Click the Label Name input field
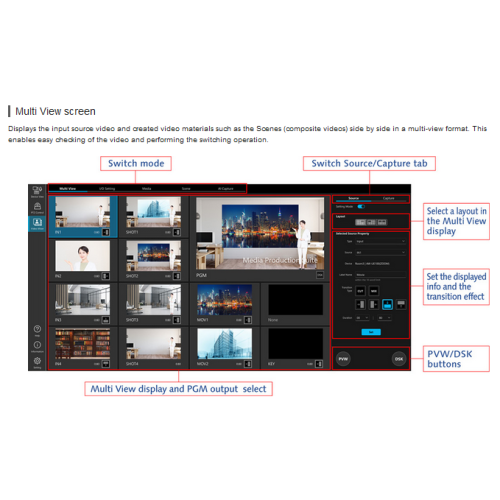Image resolution: width=500 pixels, height=500 pixels. [381, 275]
